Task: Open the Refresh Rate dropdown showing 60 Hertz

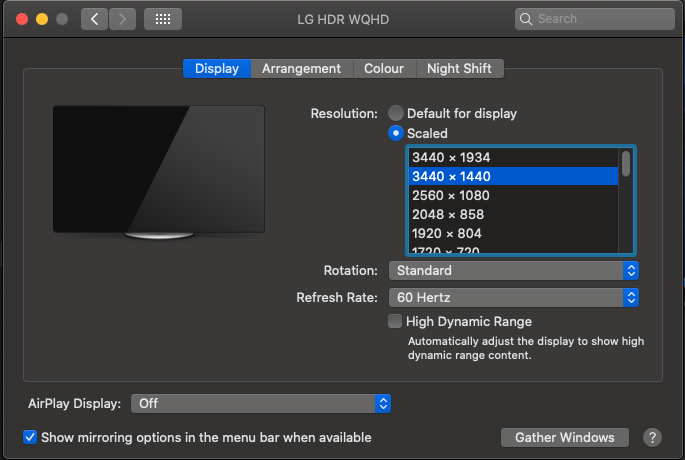Action: click(x=514, y=297)
